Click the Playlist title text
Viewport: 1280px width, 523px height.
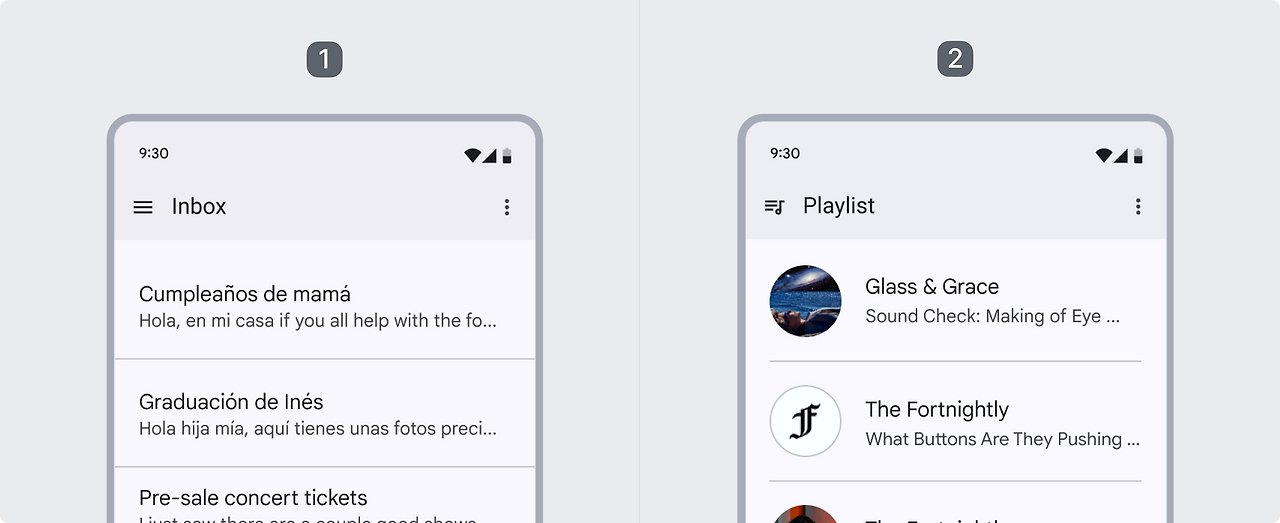coord(839,206)
